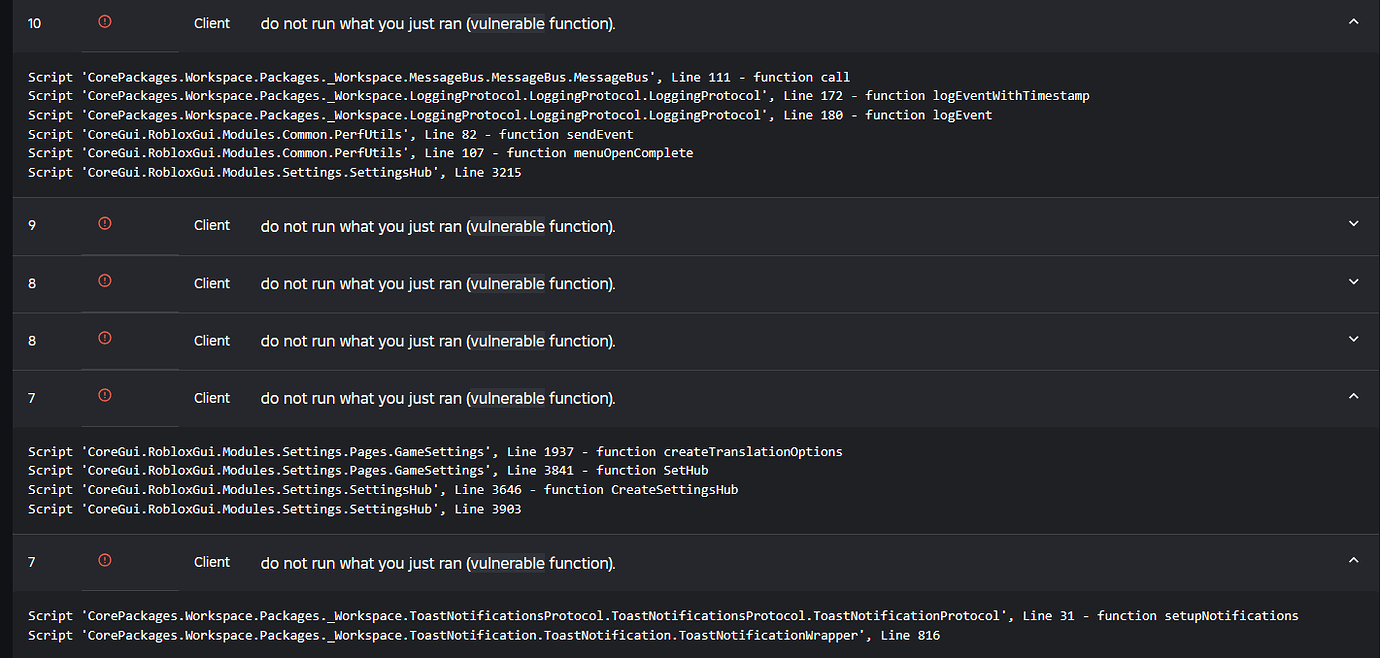Click the ToastNotificationProtocol Line 31 setupNotifications trace
This screenshot has width=1380, height=658.
click(663, 615)
